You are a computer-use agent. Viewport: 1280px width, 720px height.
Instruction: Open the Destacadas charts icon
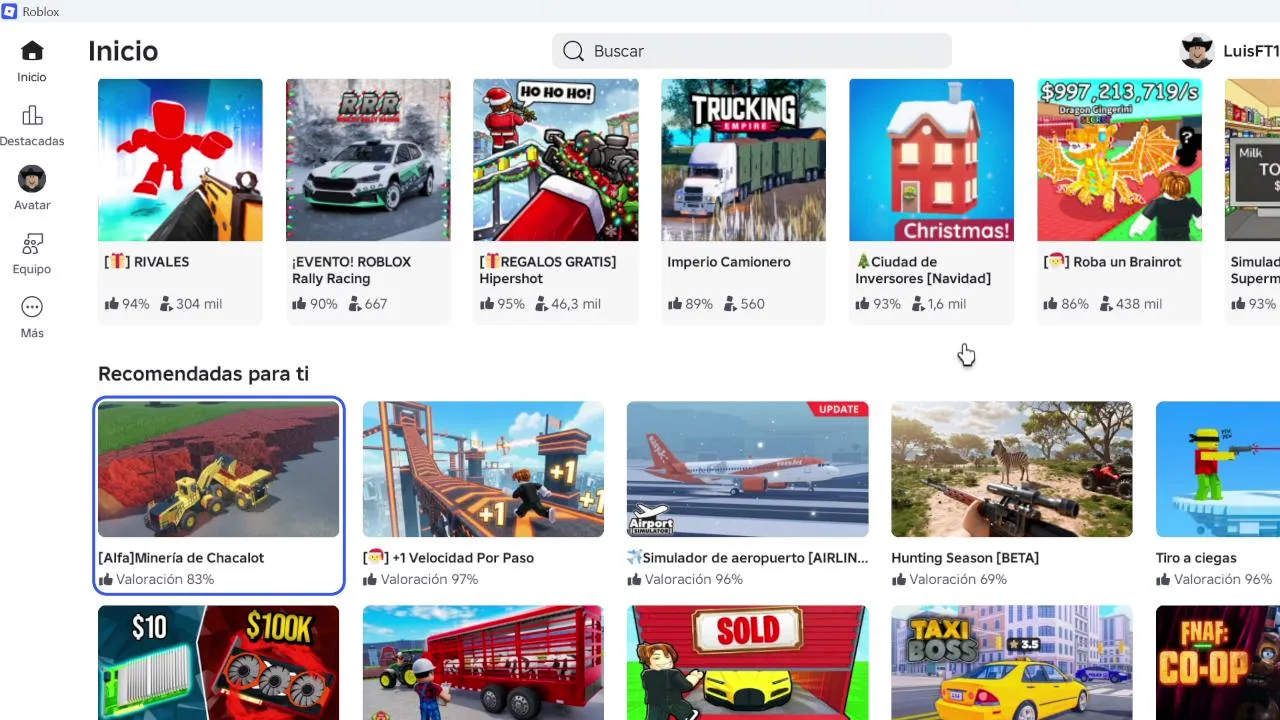click(32, 115)
